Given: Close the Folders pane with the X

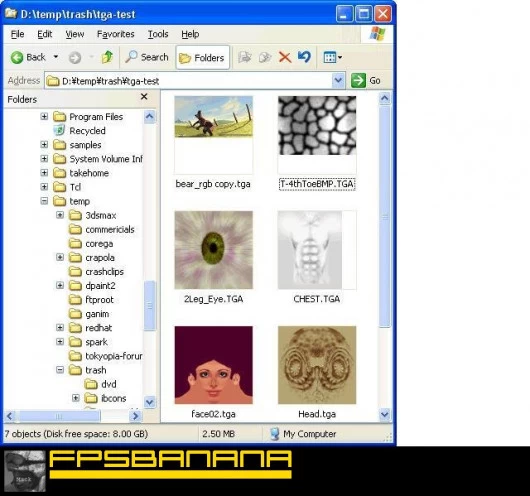Looking at the screenshot, I should 144,97.
